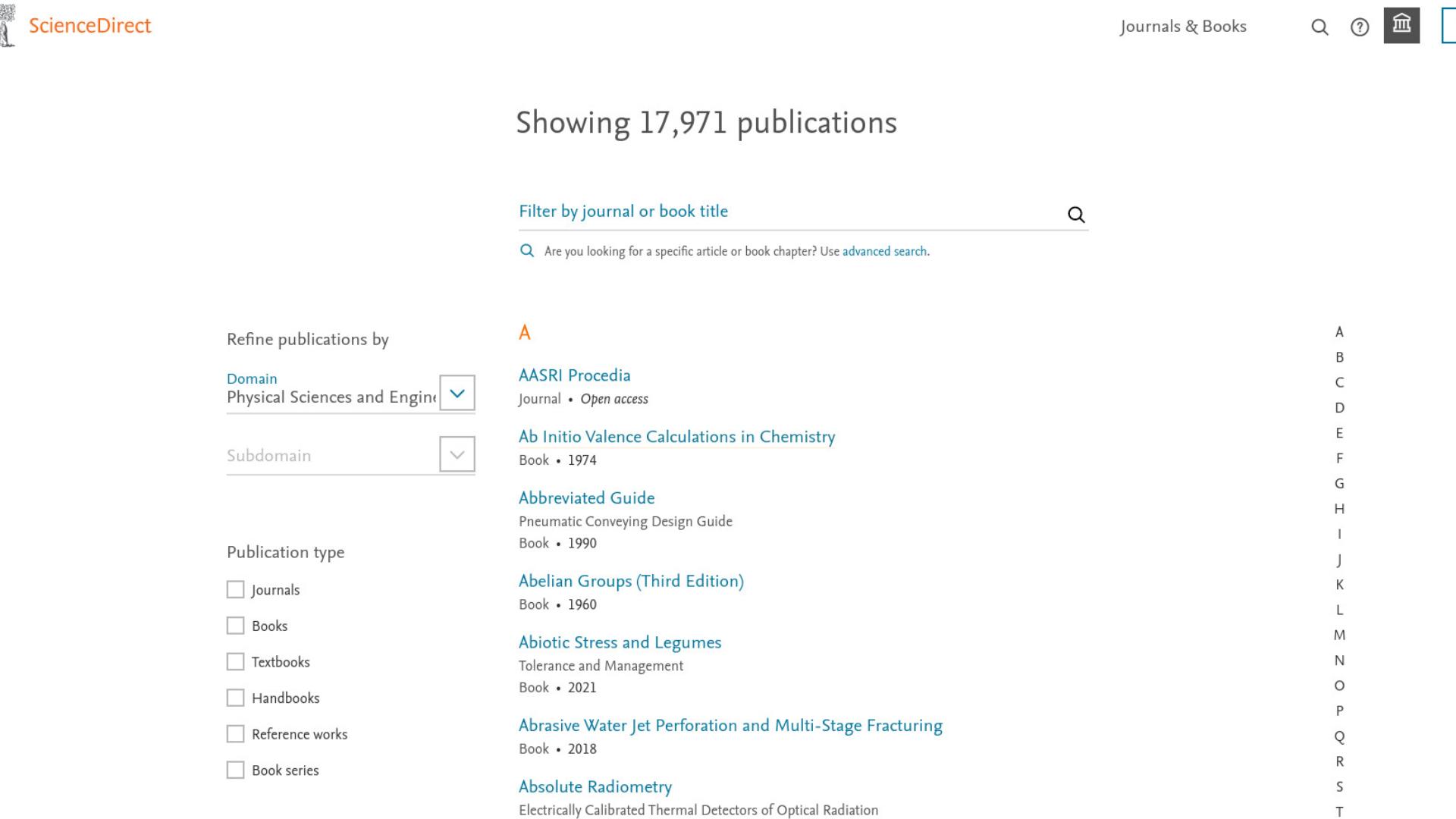Jump to letter M in index
Viewport: 1456px width, 819px height.
[1339, 635]
